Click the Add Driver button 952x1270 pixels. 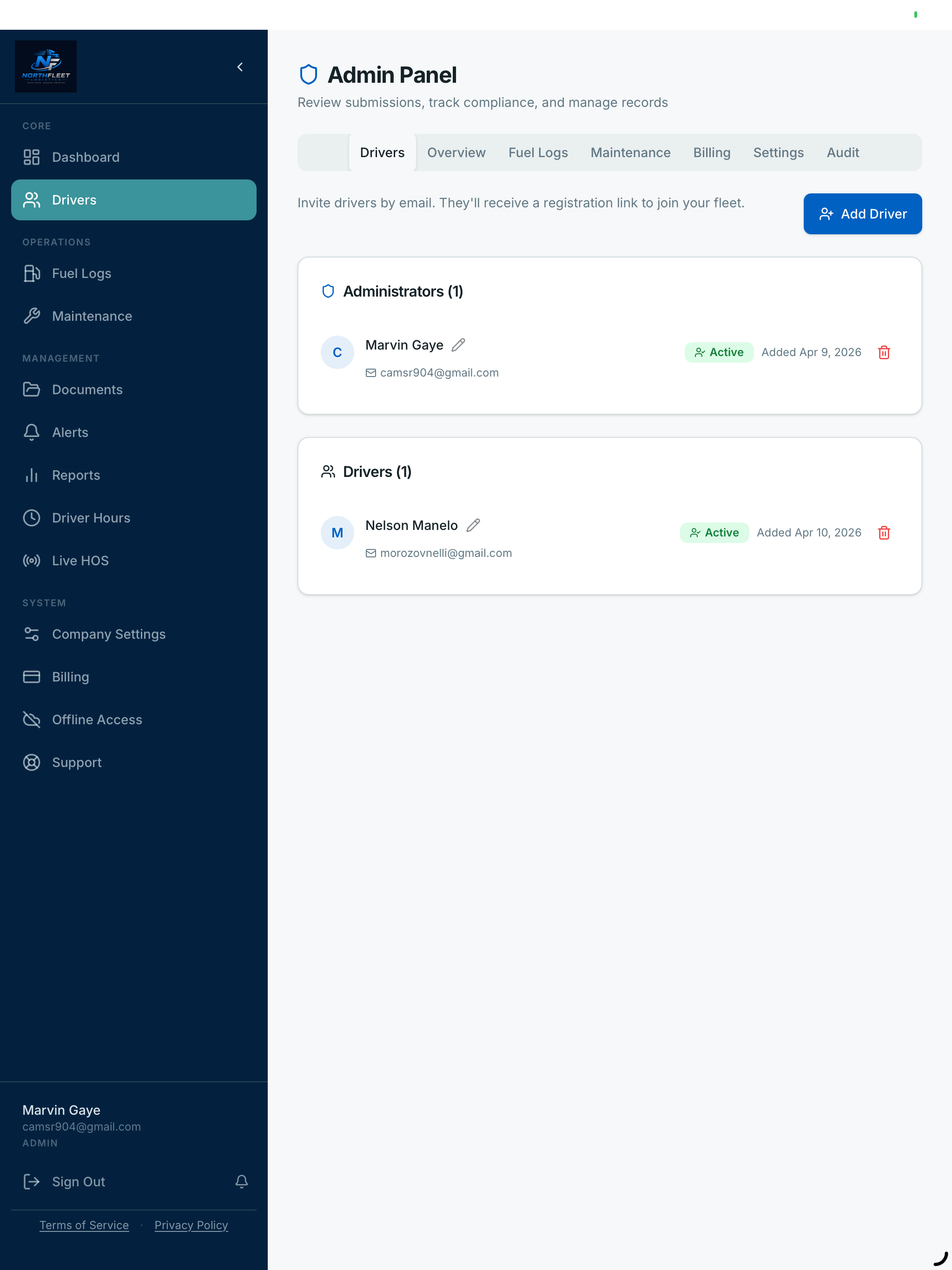pos(862,213)
